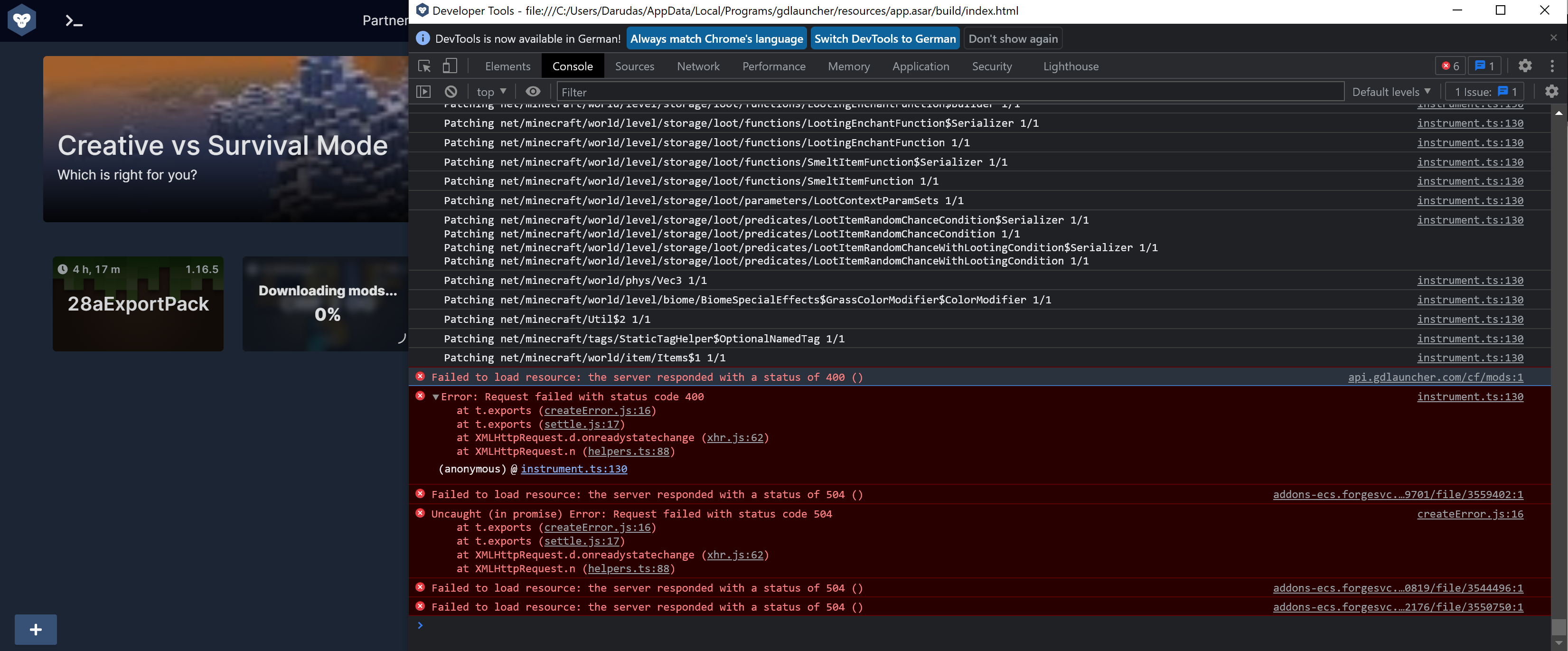Click the 'Switch DevTools to German' button
1568x651 pixels.
884,38
